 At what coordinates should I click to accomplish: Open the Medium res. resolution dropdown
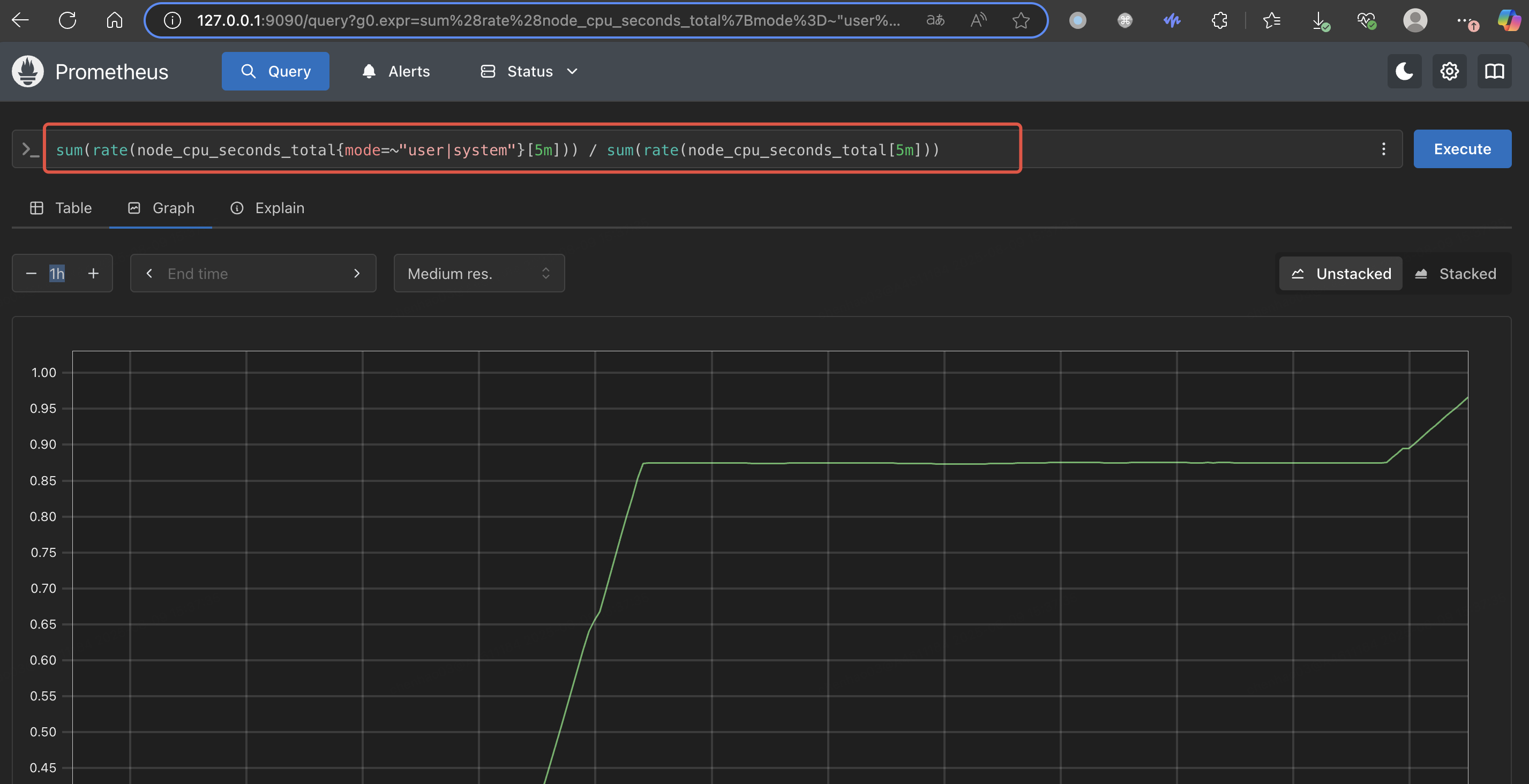click(x=479, y=274)
